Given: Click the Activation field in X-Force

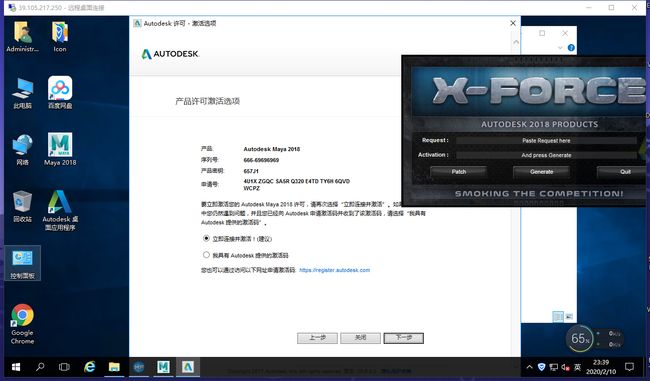Looking at the screenshot, I should 546,155.
